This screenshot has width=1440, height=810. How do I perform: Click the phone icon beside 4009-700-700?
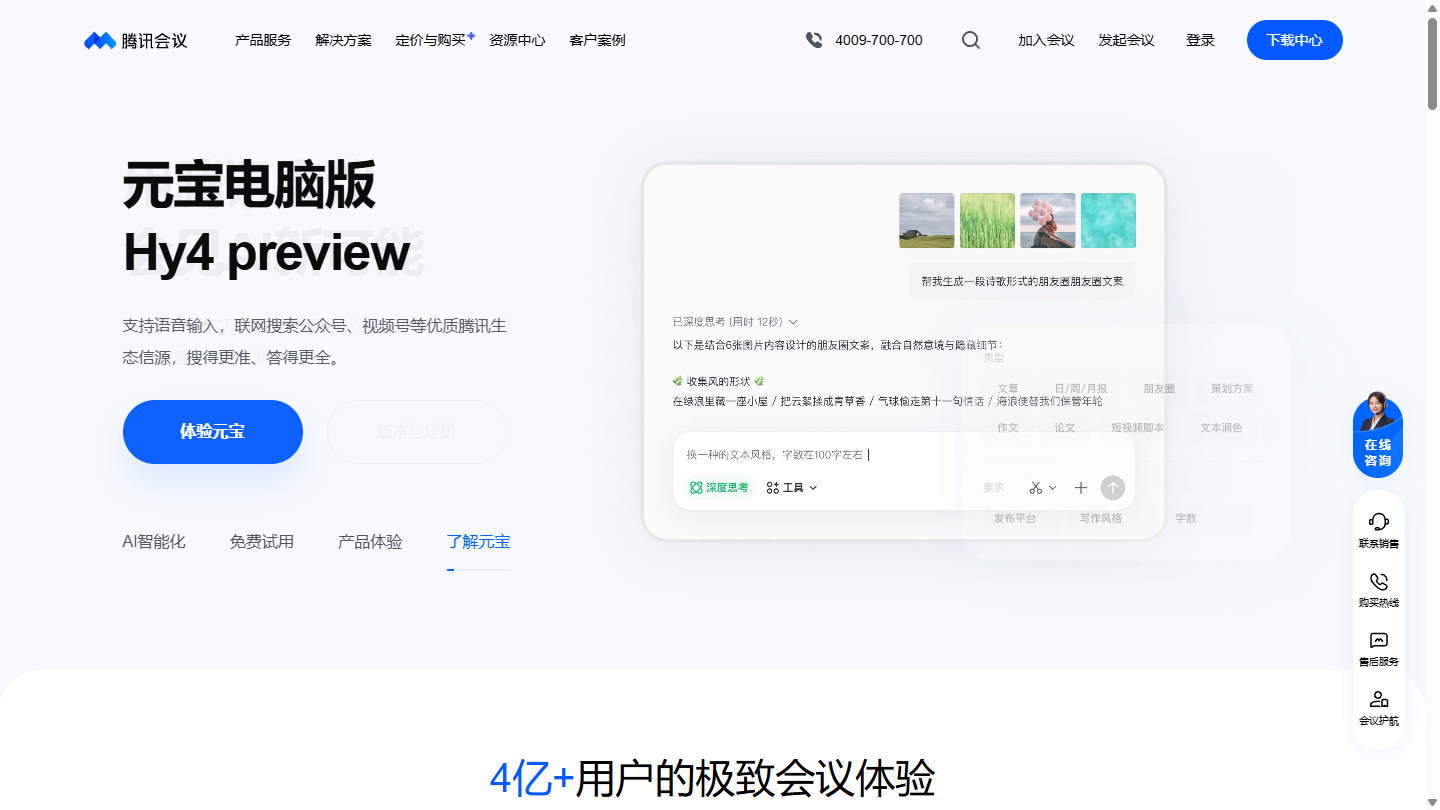[814, 40]
